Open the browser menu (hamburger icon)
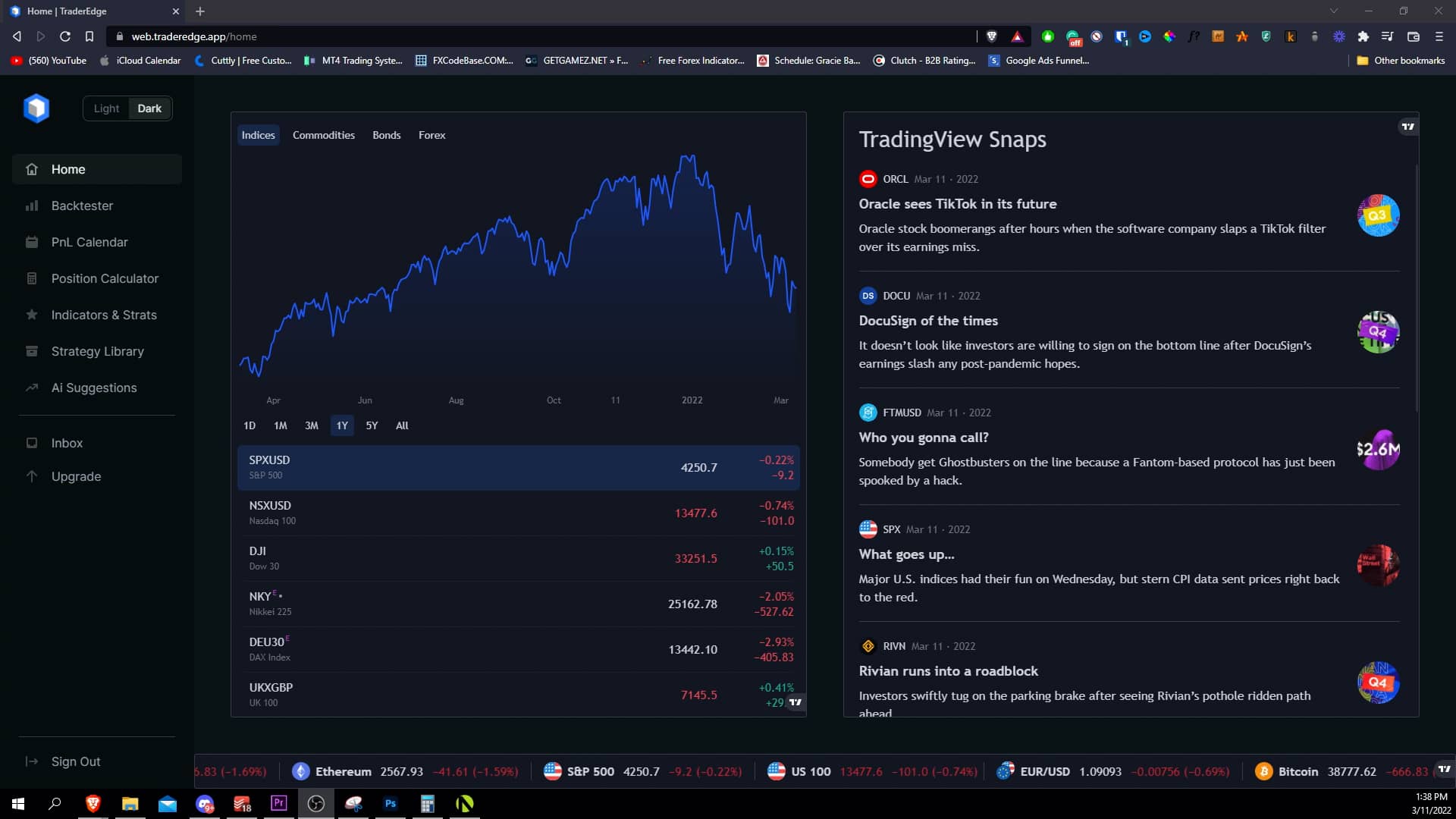Image resolution: width=1456 pixels, height=819 pixels. pos(1439,36)
